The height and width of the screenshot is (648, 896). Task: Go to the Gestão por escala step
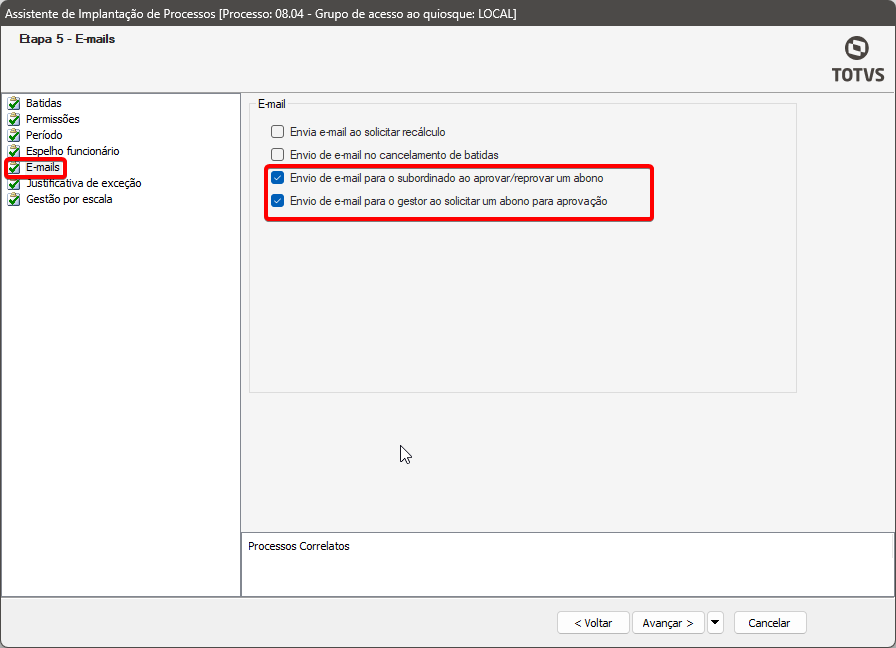click(x=69, y=199)
